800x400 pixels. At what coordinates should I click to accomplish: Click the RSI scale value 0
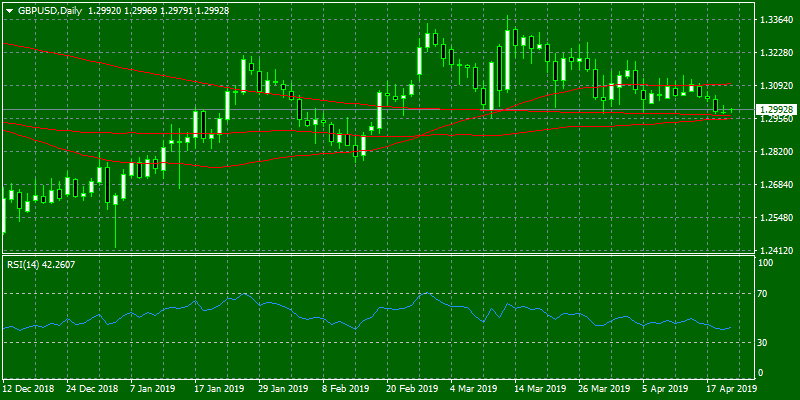pos(762,373)
